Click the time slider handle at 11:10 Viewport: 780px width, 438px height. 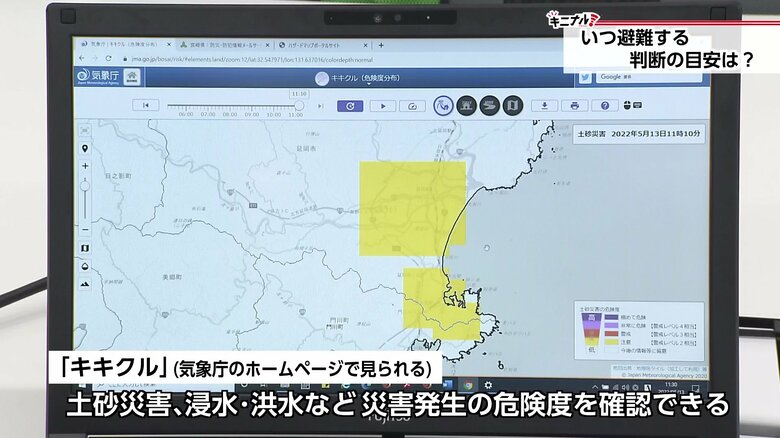pos(299,106)
